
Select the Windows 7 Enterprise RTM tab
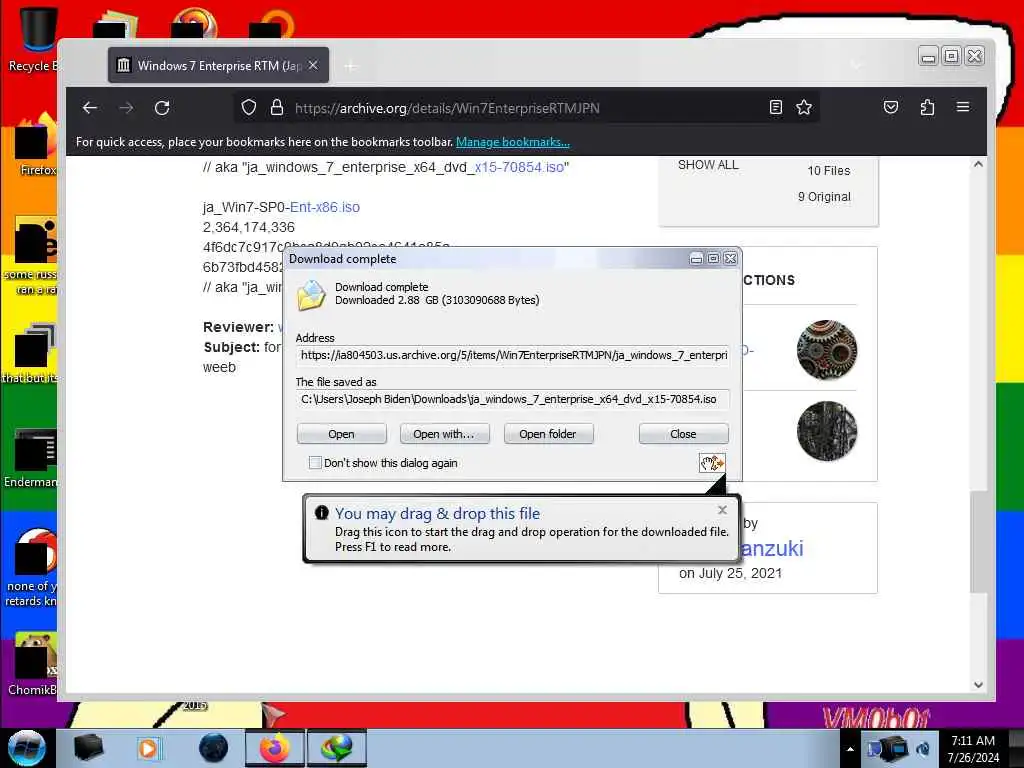[218, 65]
